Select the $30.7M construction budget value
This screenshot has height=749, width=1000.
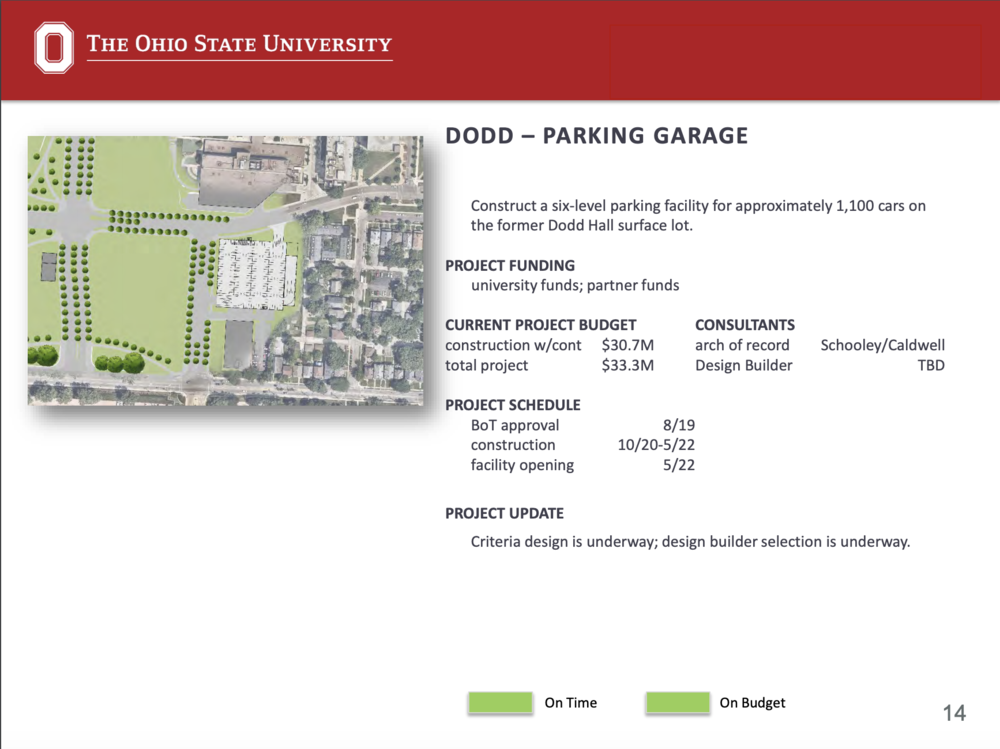pyautogui.click(x=628, y=345)
